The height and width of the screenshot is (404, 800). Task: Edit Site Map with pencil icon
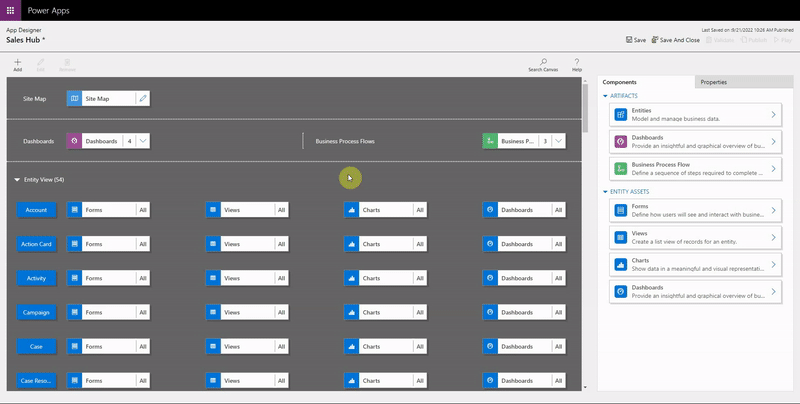(143, 98)
